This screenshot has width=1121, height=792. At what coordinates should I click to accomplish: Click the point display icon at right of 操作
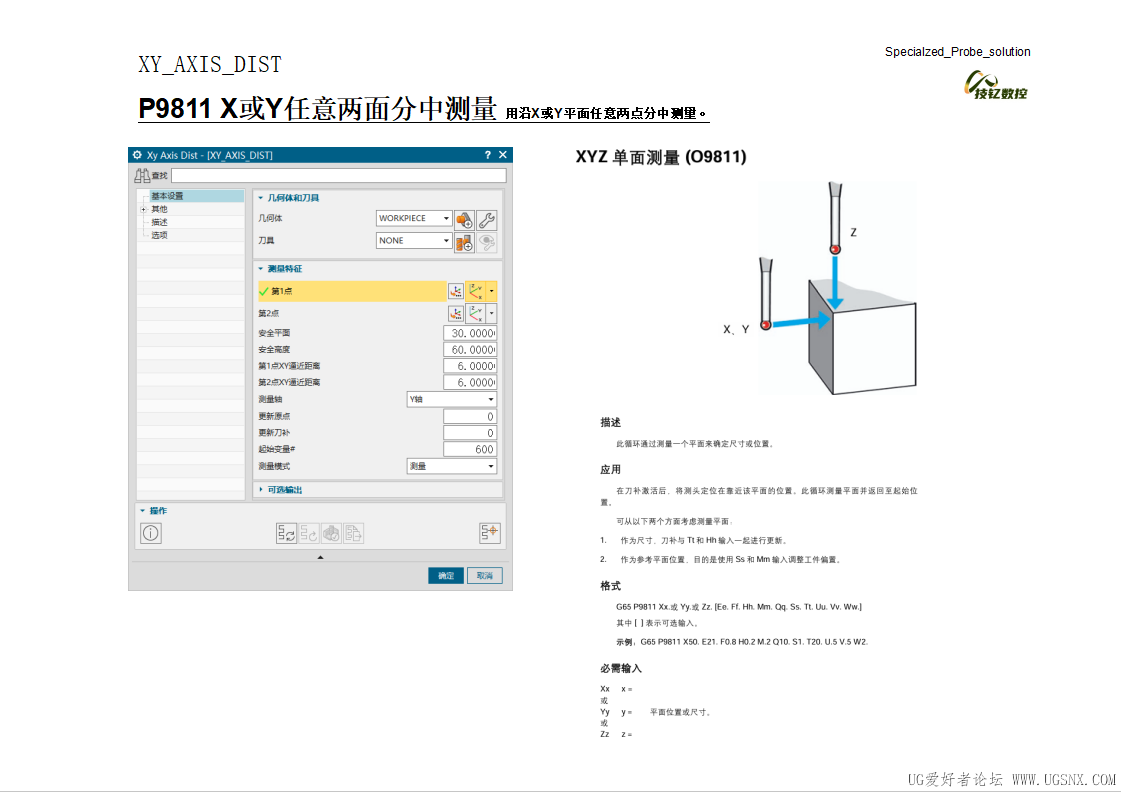pyautogui.click(x=490, y=533)
